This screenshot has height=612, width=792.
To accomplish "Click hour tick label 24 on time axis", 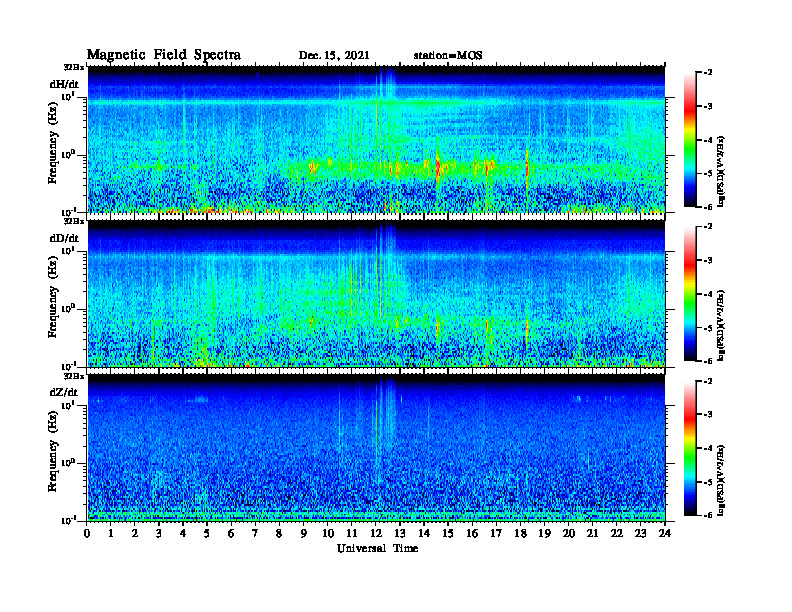I will click(664, 534).
